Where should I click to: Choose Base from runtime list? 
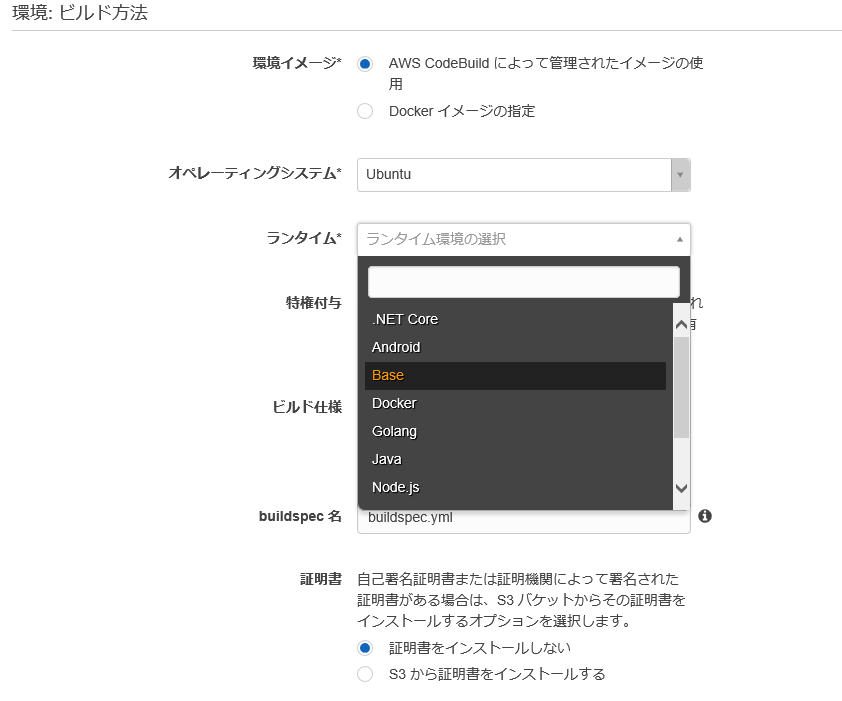pos(515,375)
